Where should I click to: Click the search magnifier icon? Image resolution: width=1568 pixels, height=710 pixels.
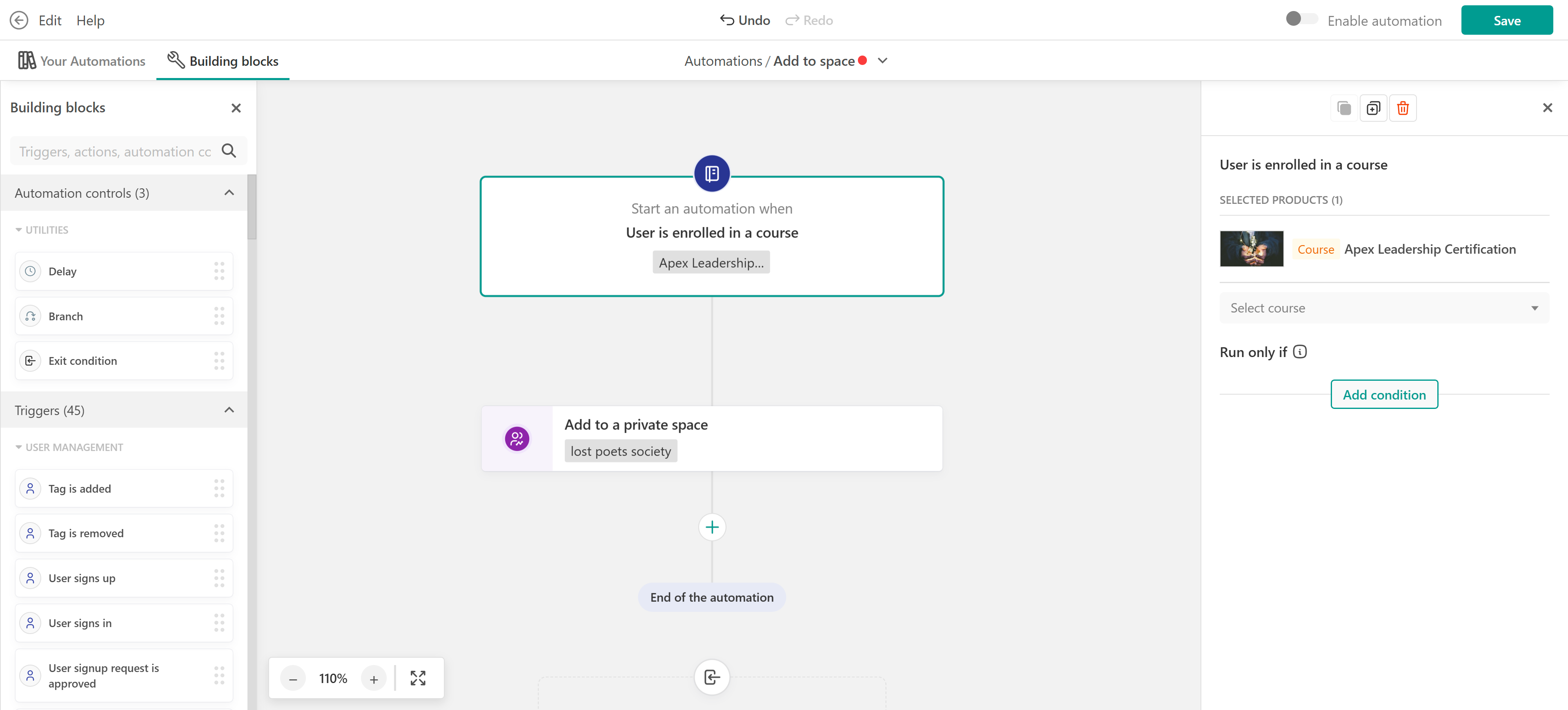[229, 151]
